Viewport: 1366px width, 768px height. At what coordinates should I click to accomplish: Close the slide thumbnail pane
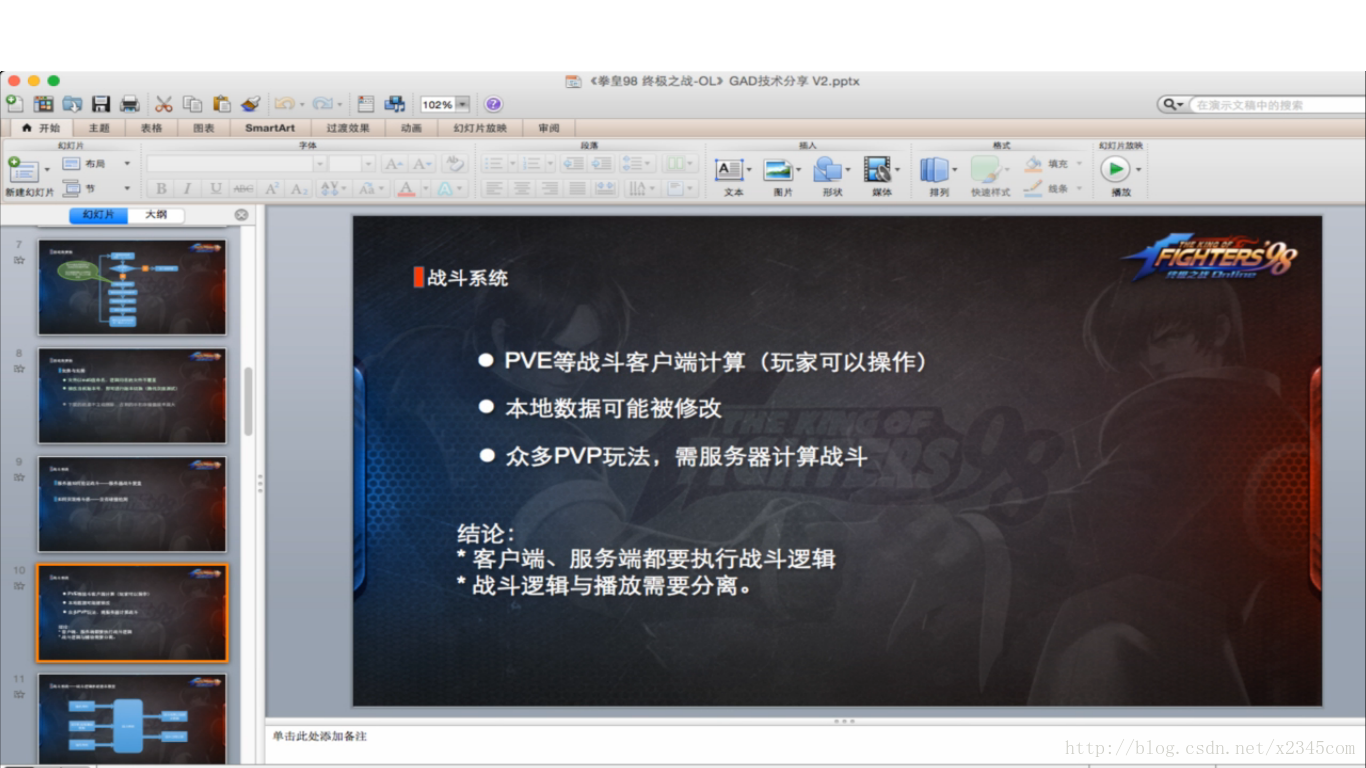pos(241,215)
